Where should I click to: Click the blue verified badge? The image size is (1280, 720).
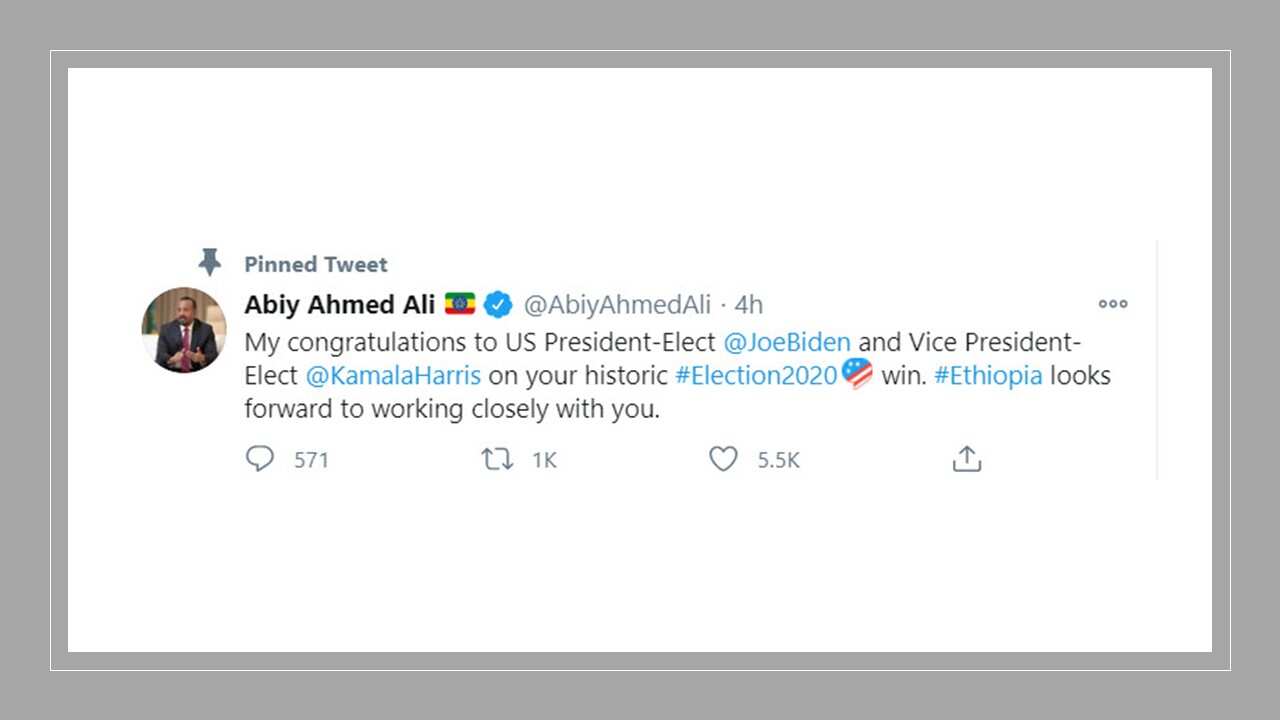[x=498, y=304]
